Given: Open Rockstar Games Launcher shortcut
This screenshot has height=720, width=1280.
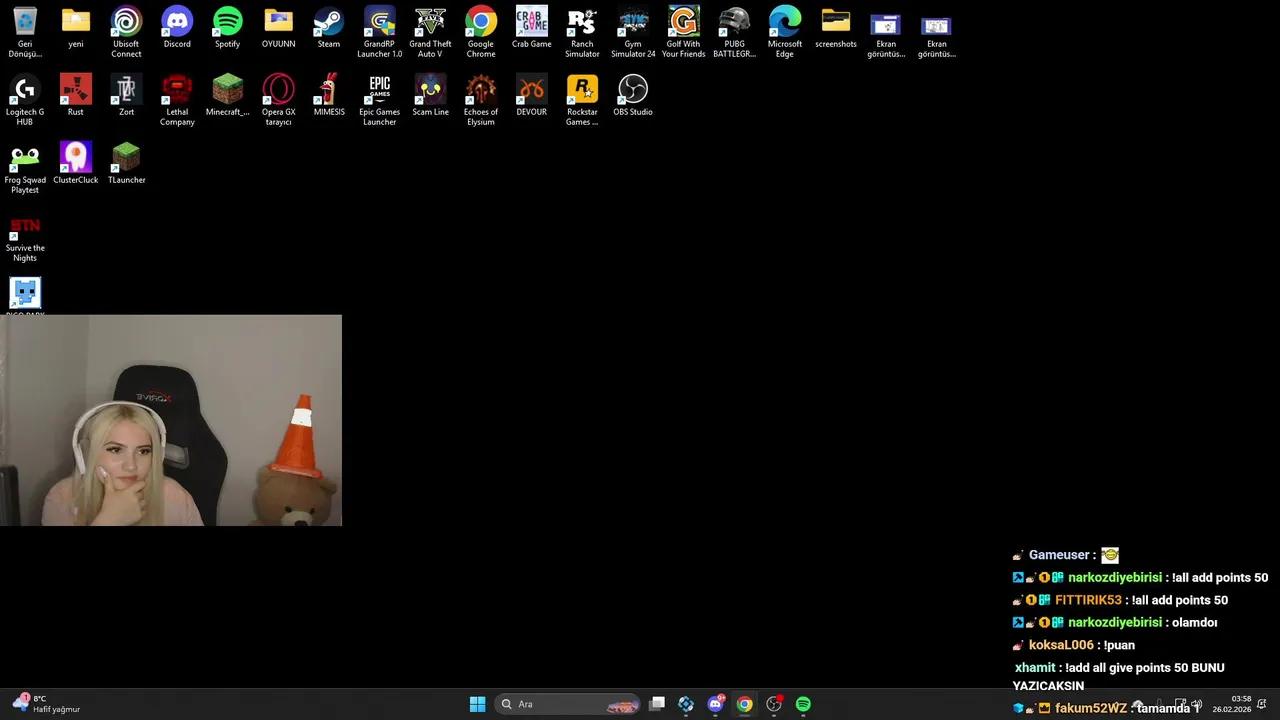Looking at the screenshot, I should pyautogui.click(x=582, y=100).
